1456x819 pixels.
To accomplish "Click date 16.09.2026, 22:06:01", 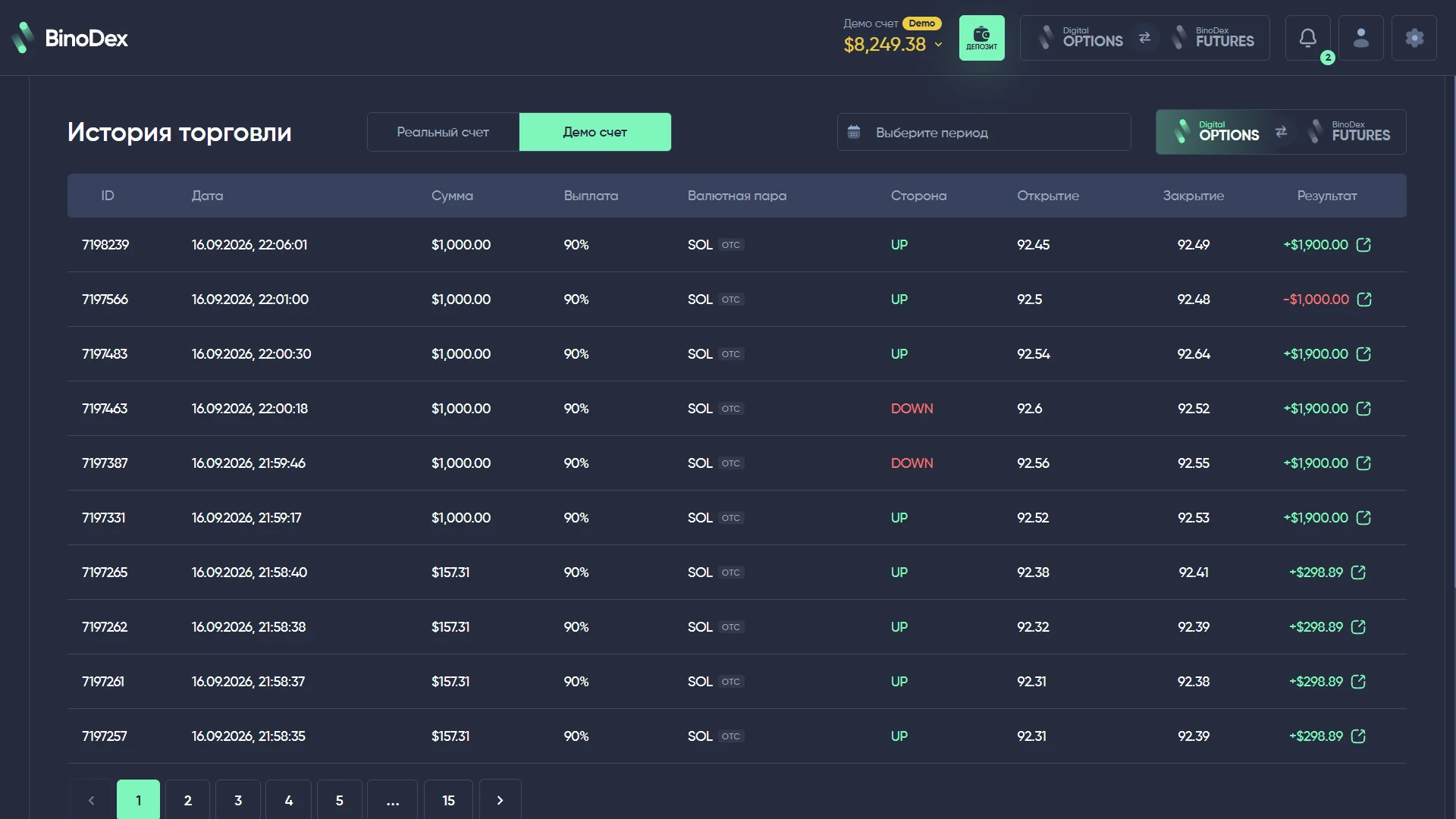I will click(x=249, y=245).
